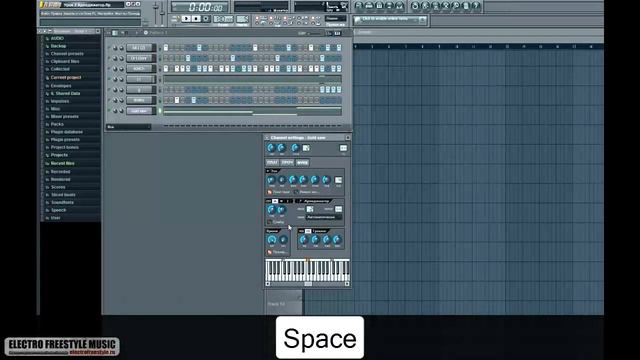Open the arpeggiator chord dropdown
640x360 pixels.
[x=324, y=217]
